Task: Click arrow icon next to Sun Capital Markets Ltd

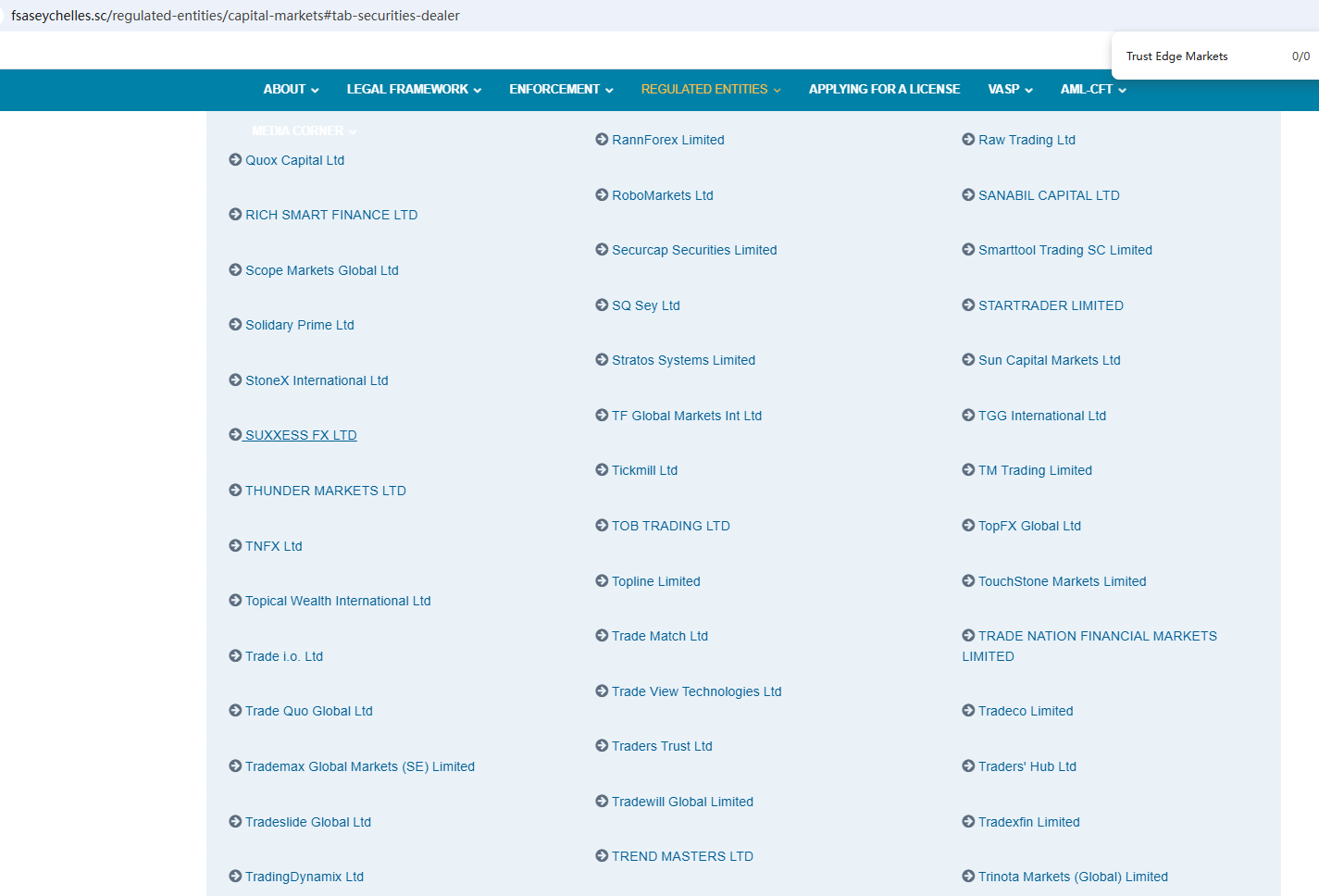Action: 968,360
